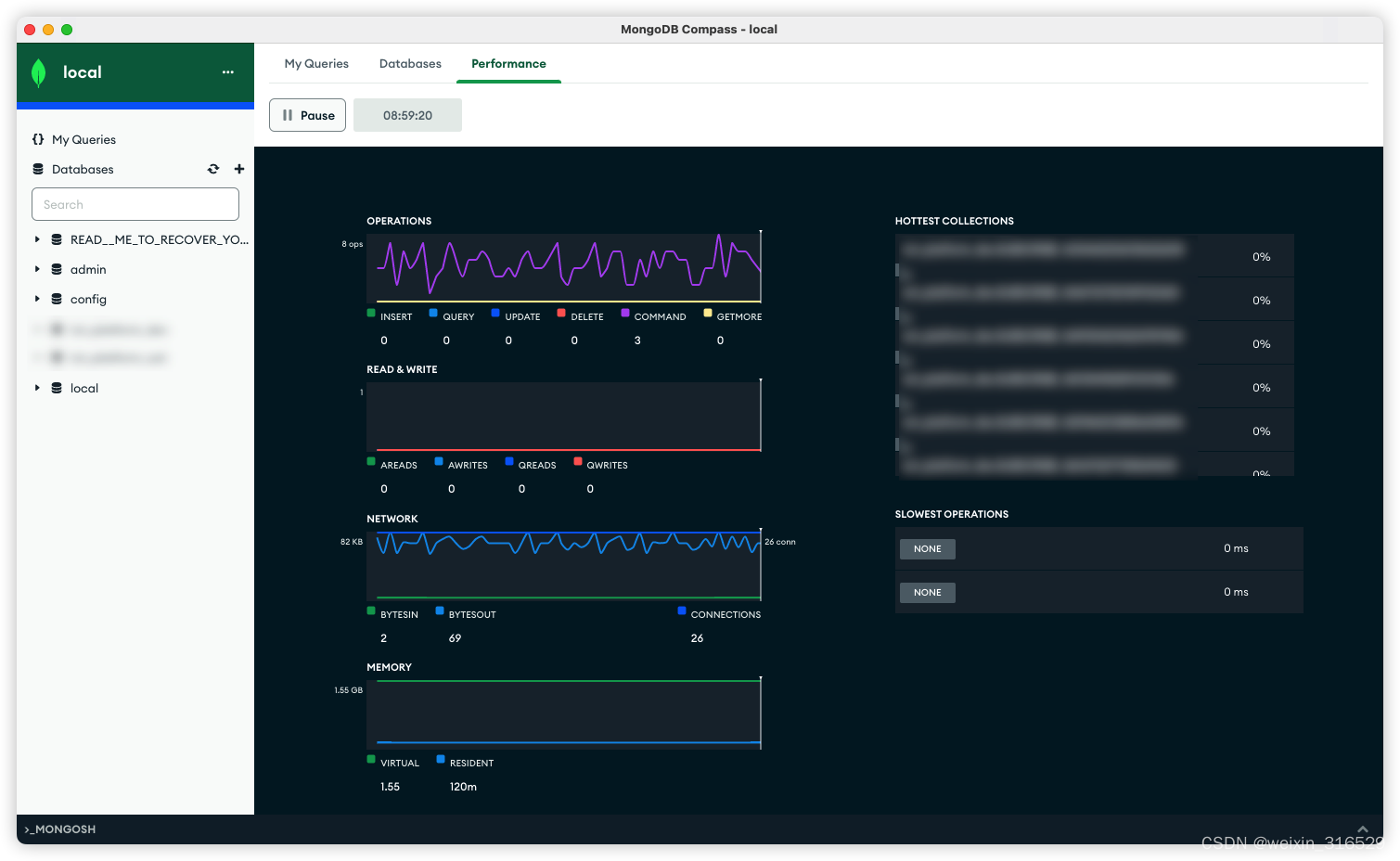1400x861 pixels.
Task: Click the BYTESIN value 2
Action: point(383,638)
